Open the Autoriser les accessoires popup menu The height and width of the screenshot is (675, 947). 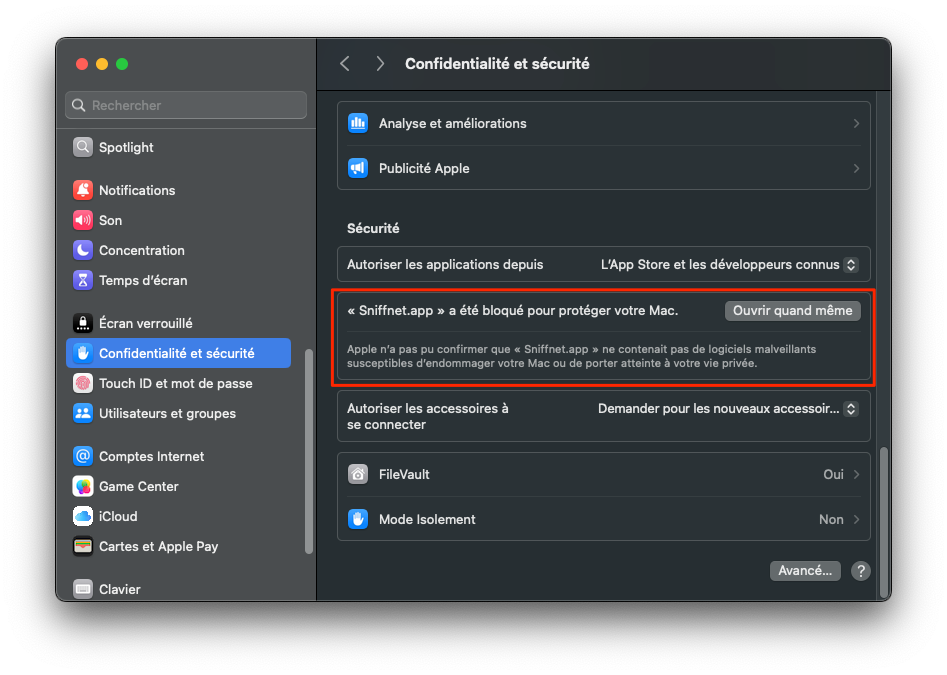[x=728, y=409]
